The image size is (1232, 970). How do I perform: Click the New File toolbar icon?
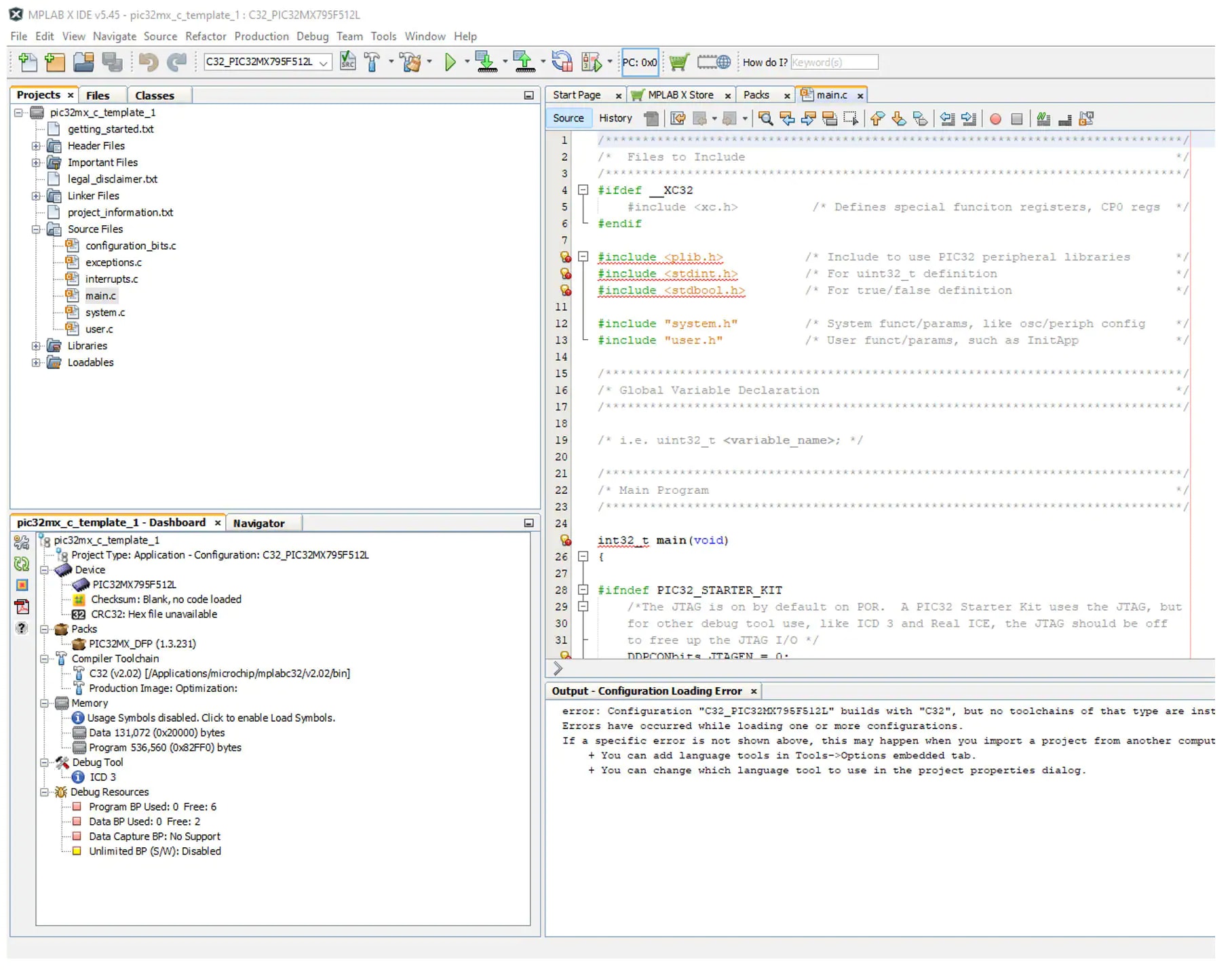click(28, 62)
